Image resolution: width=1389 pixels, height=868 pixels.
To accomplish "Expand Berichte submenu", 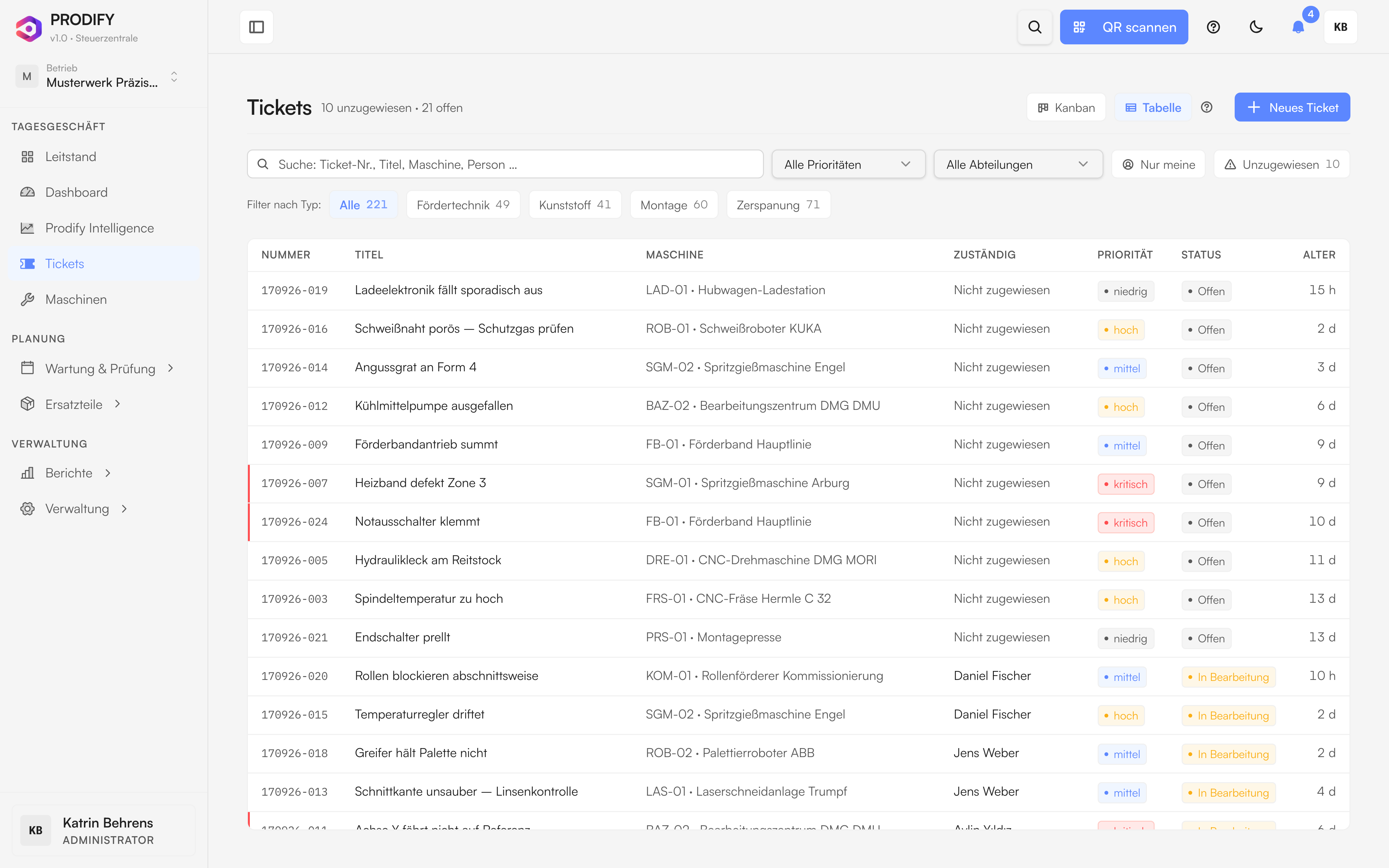I will (104, 473).
